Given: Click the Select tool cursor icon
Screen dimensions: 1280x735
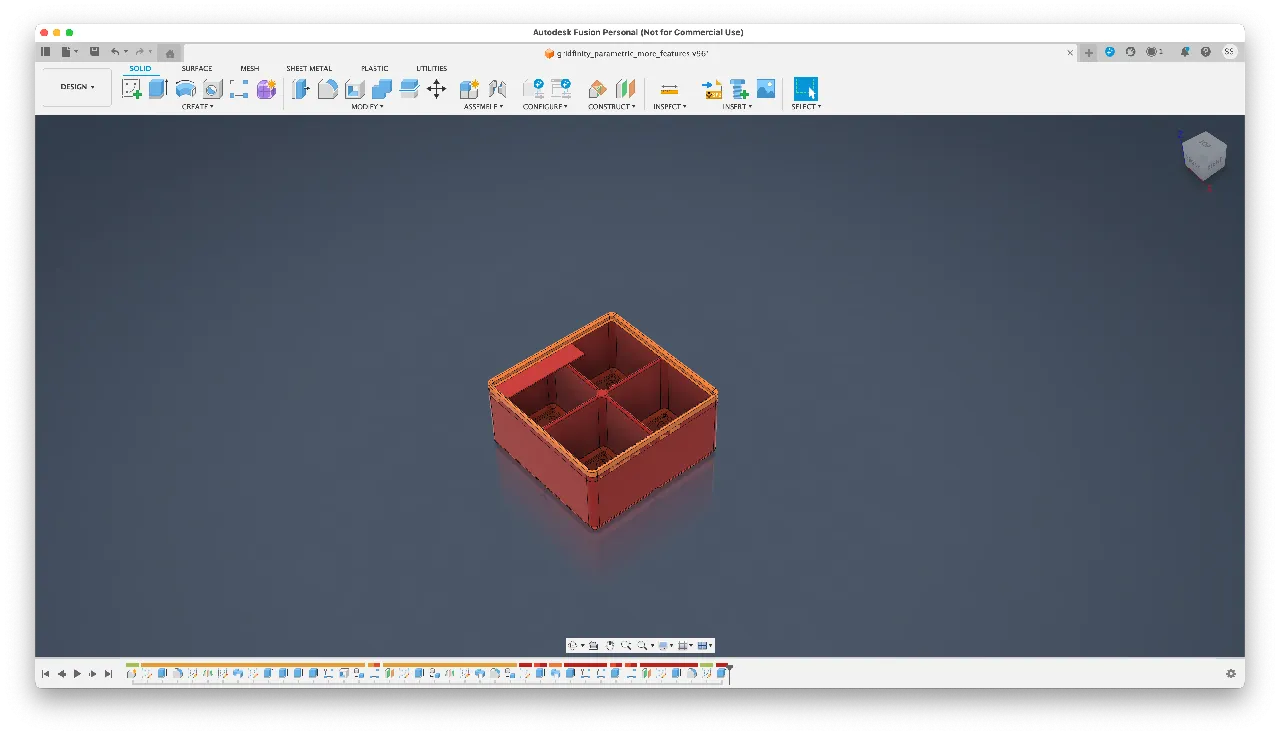Looking at the screenshot, I should point(806,88).
